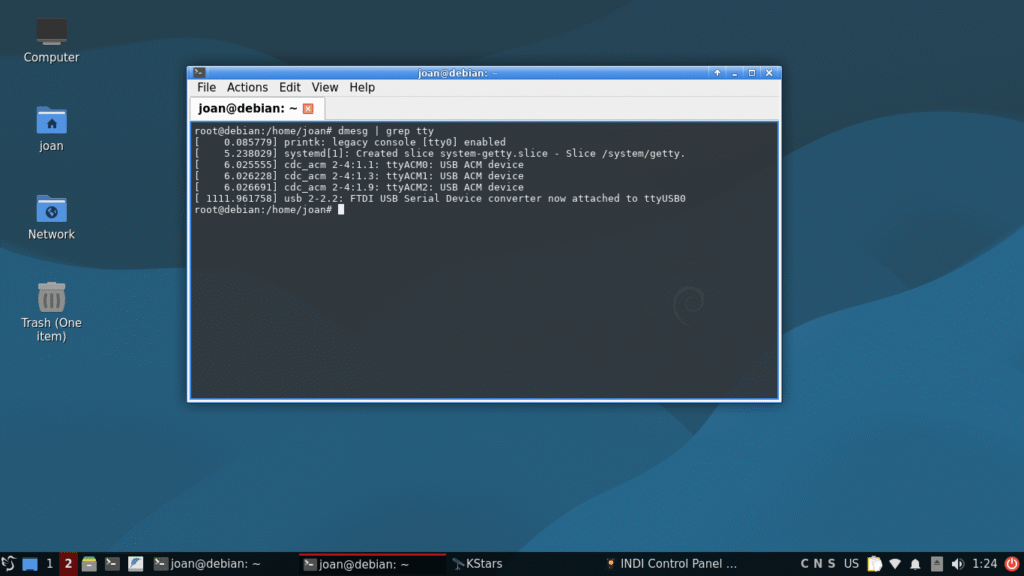
Task: Open the text editor launcher in the taskbar
Action: (x=136, y=564)
